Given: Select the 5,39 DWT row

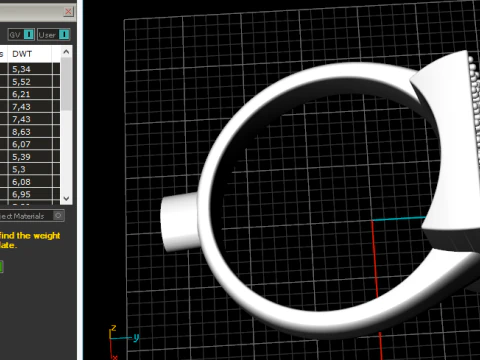Looking at the screenshot, I should click(x=30, y=157).
